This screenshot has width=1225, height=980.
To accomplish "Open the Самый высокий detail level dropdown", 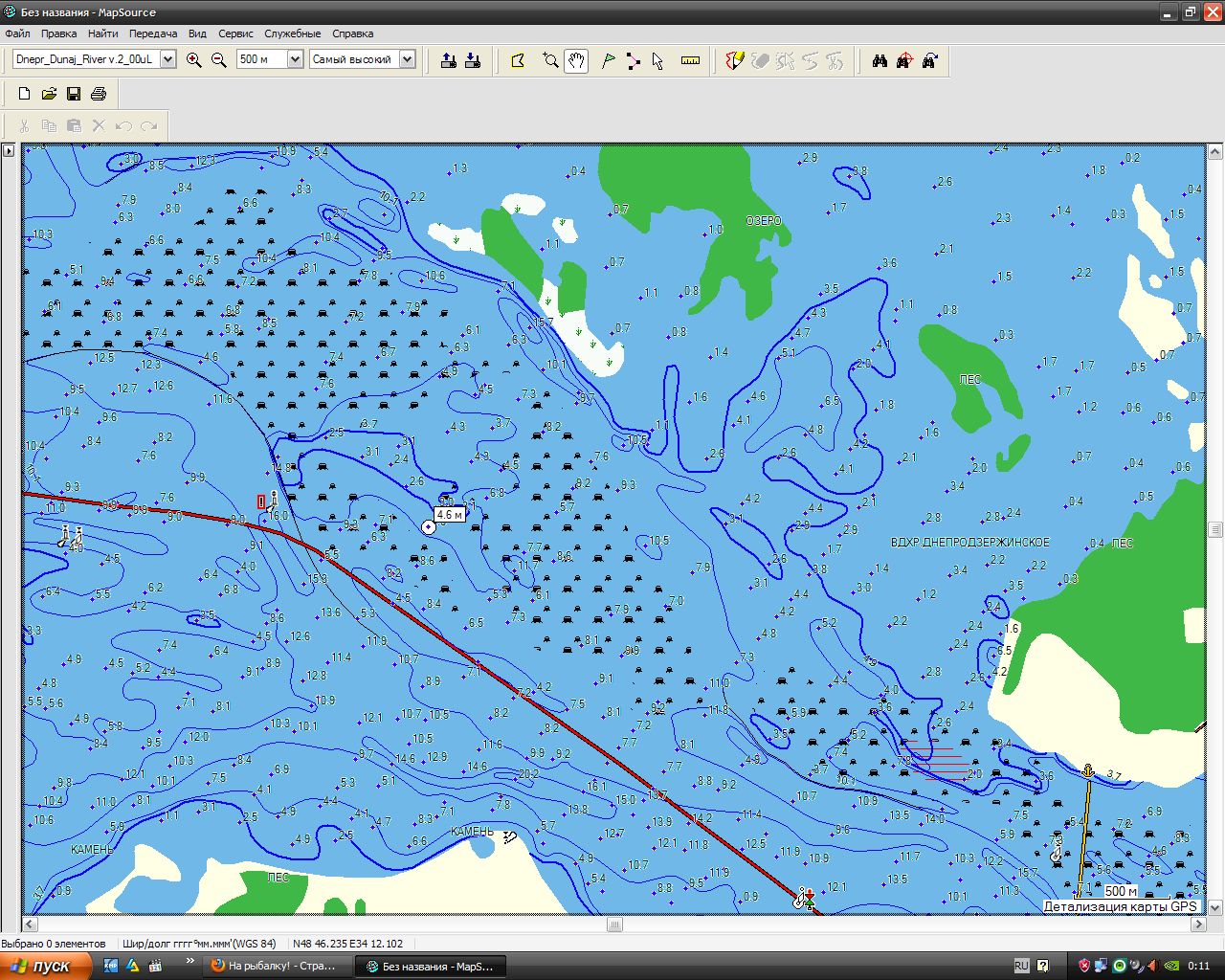I will coord(407,59).
